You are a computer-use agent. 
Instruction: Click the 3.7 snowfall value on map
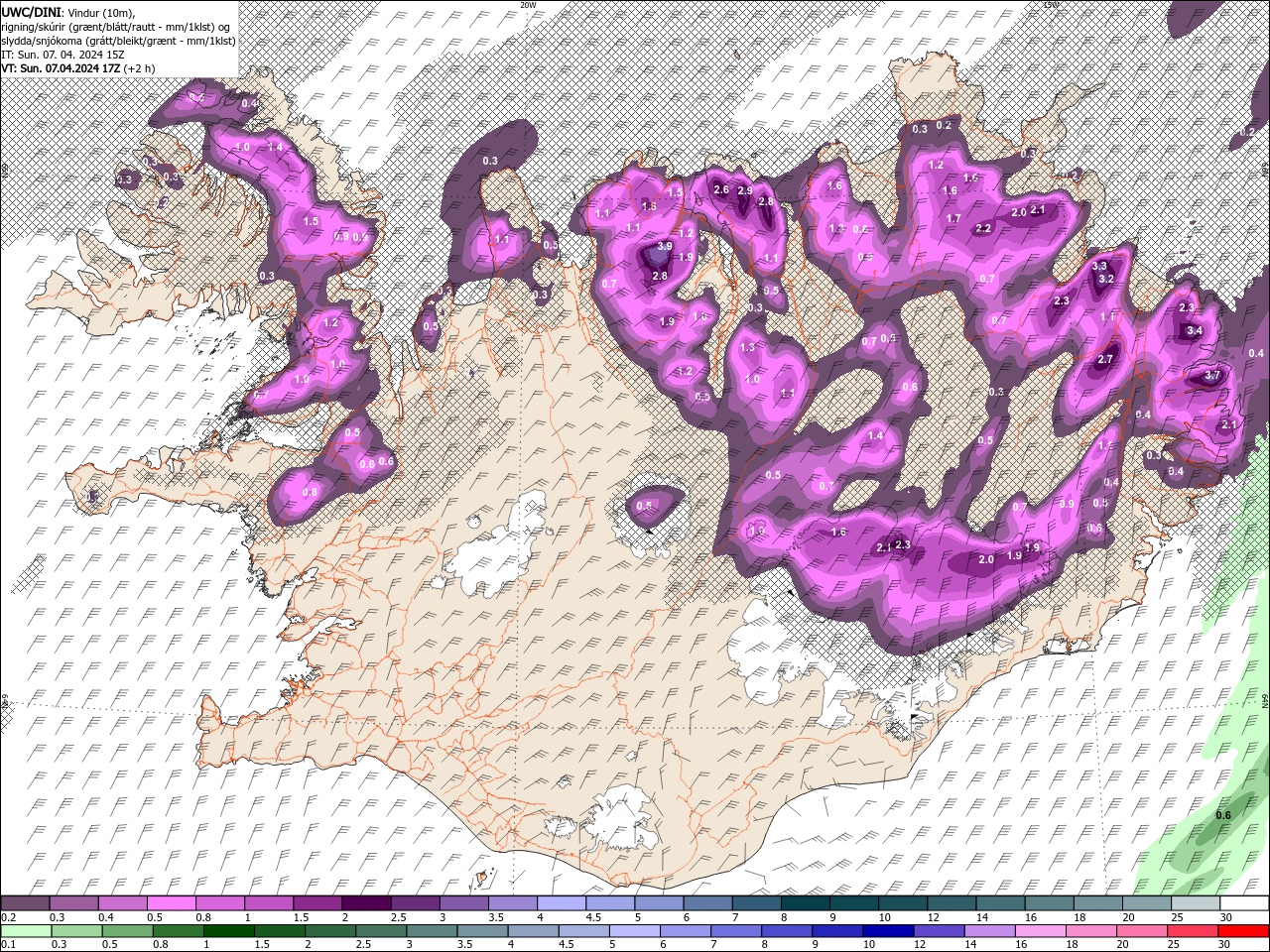coord(1212,376)
